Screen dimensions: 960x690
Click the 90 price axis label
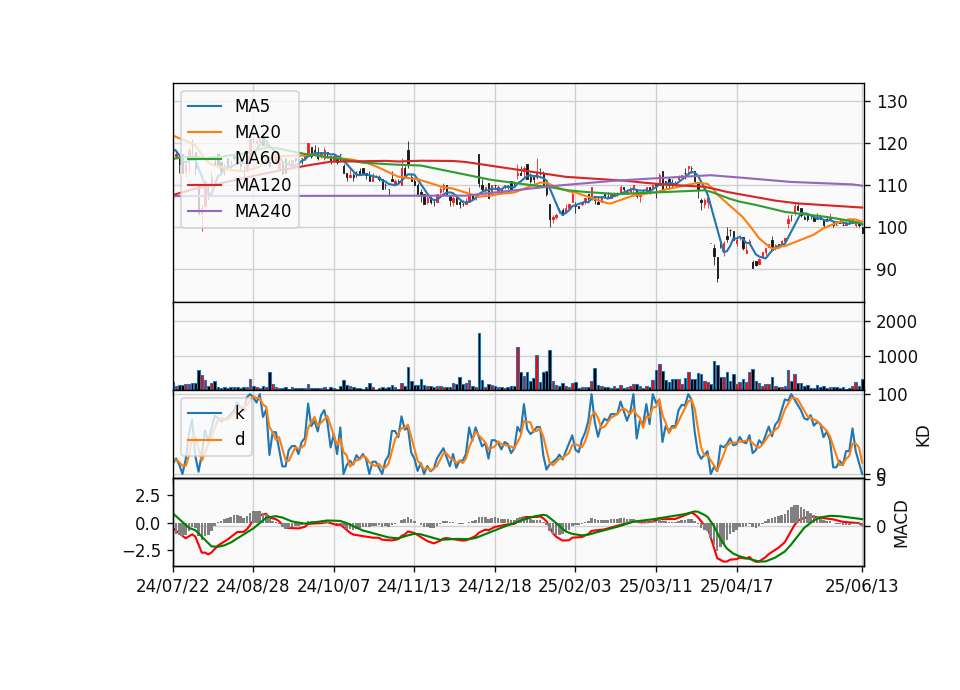point(887,270)
